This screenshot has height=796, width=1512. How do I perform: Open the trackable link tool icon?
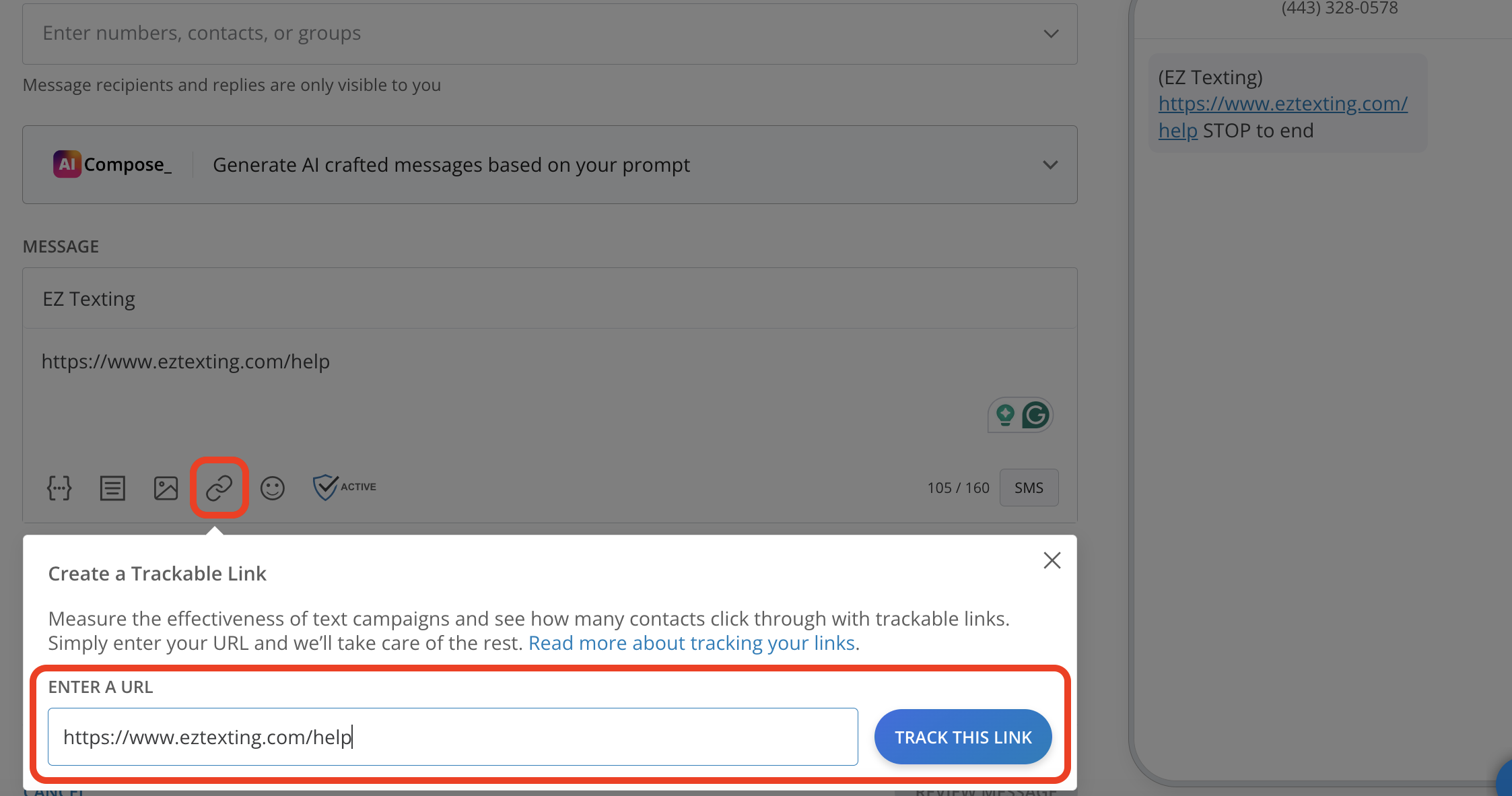(219, 488)
